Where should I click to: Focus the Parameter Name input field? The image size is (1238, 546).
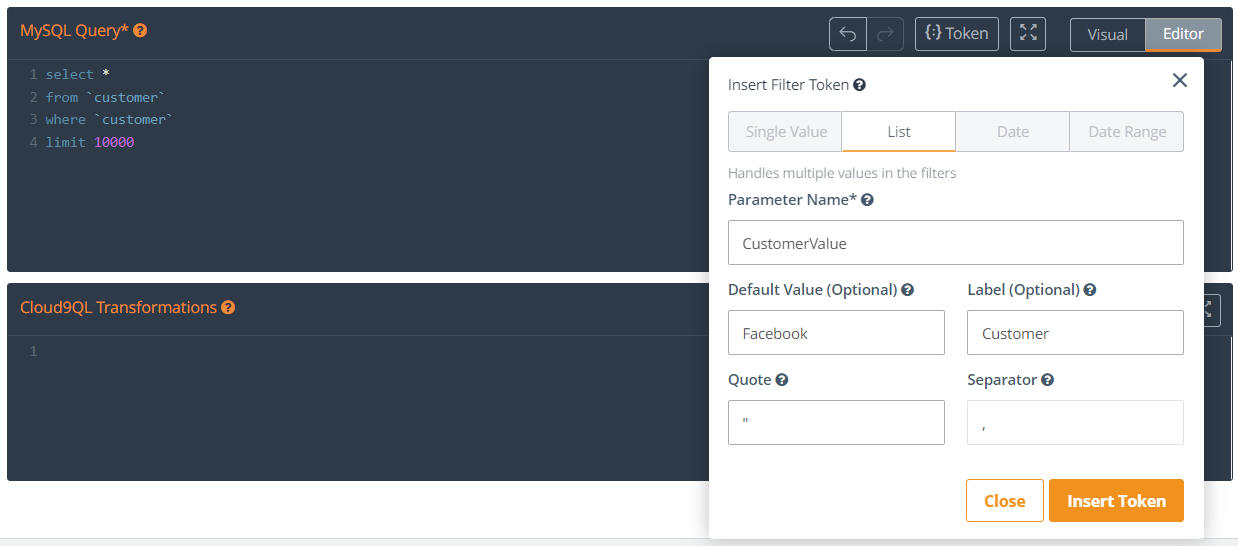[955, 243]
